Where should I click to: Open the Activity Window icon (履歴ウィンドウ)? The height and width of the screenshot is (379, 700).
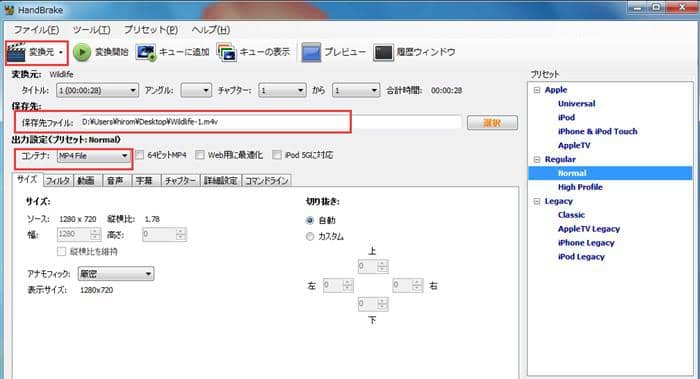[383, 52]
